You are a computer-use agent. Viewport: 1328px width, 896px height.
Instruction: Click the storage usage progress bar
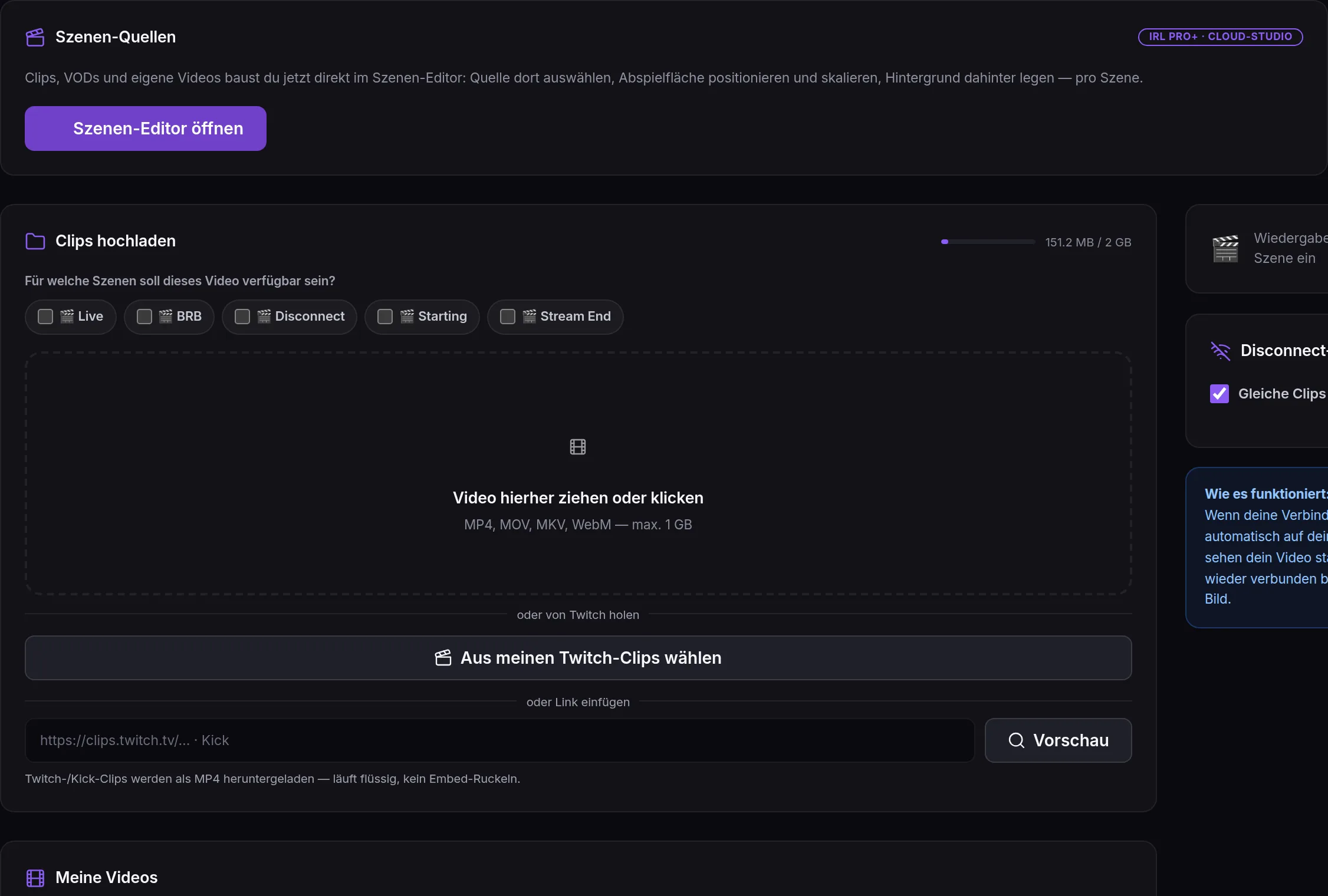click(x=988, y=242)
